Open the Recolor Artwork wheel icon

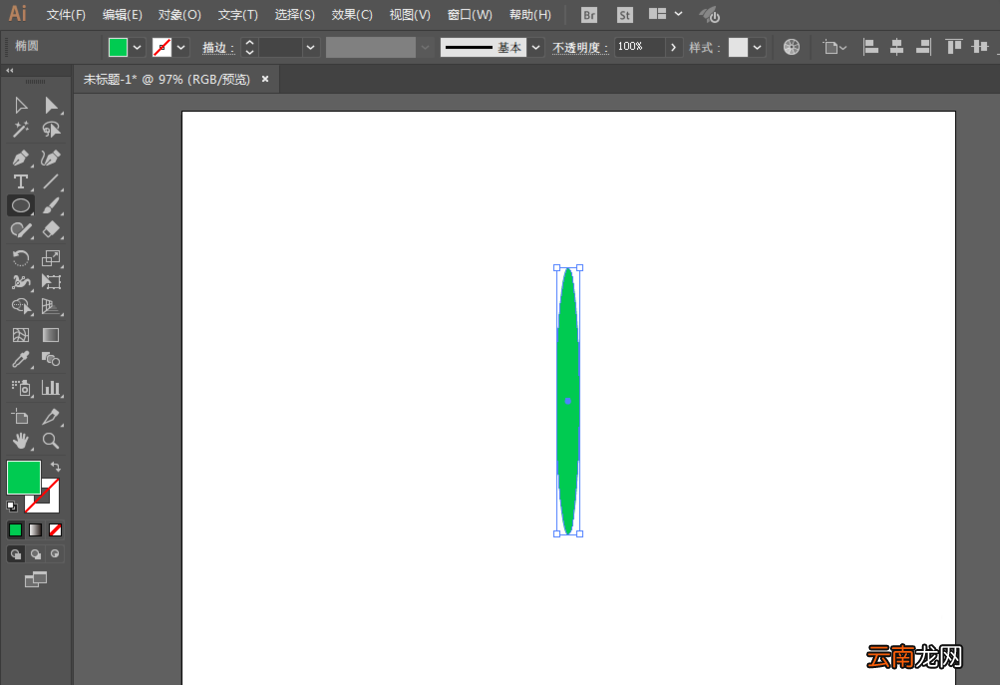coord(791,47)
